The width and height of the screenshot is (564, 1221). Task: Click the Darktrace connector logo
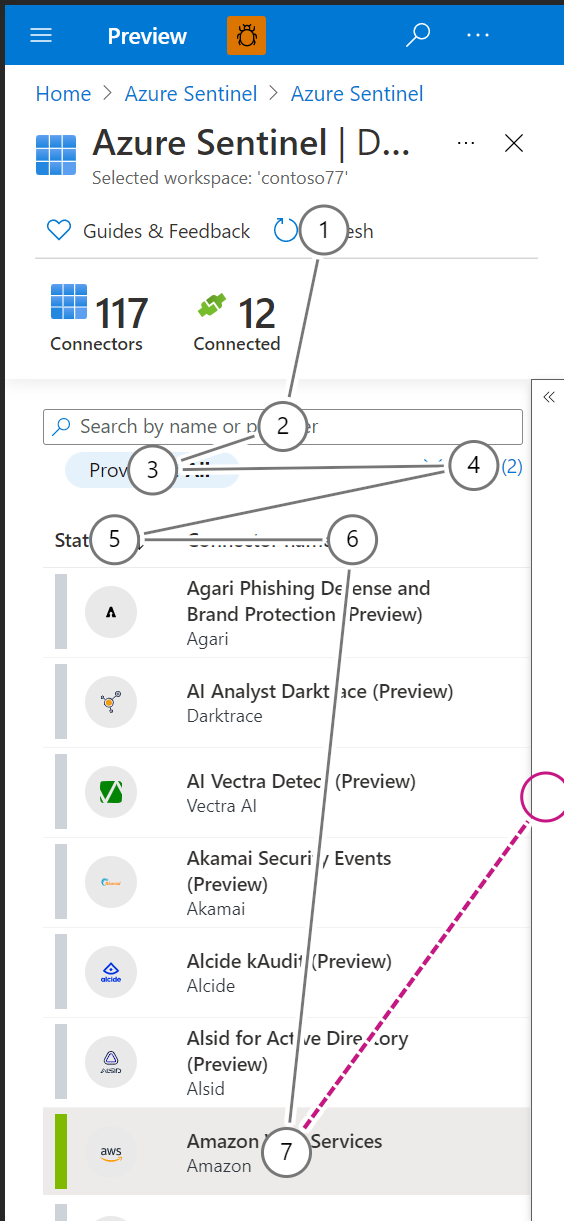click(111, 703)
